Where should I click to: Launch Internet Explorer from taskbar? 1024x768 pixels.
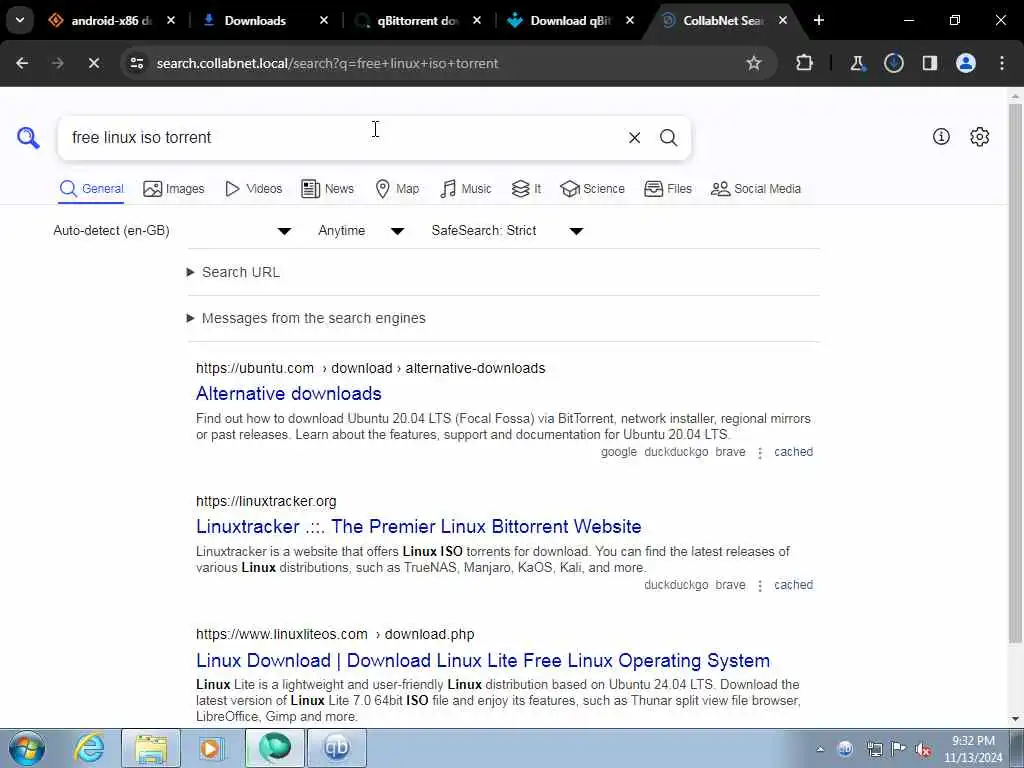89,748
